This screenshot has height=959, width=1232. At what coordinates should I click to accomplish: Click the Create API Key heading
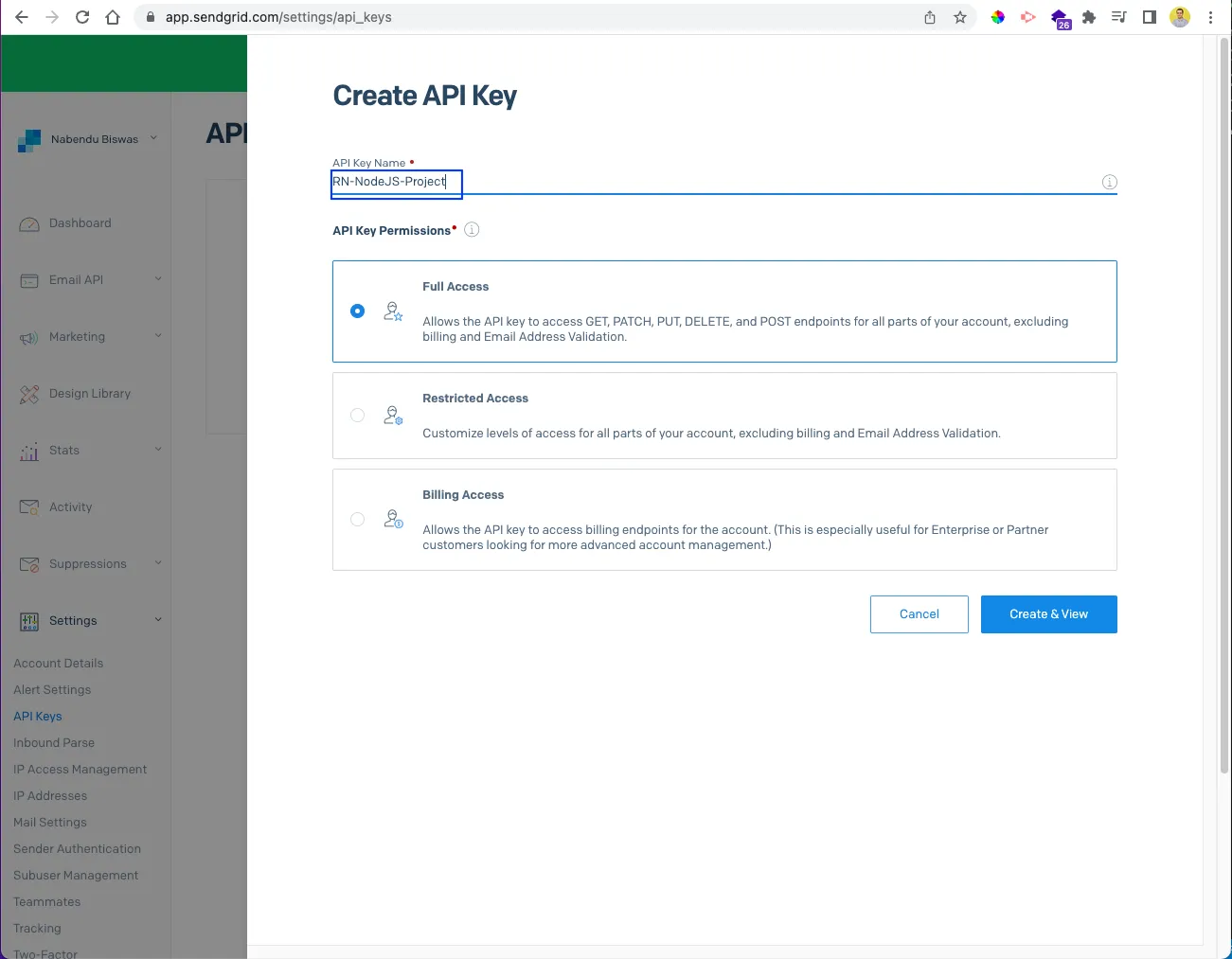(425, 96)
